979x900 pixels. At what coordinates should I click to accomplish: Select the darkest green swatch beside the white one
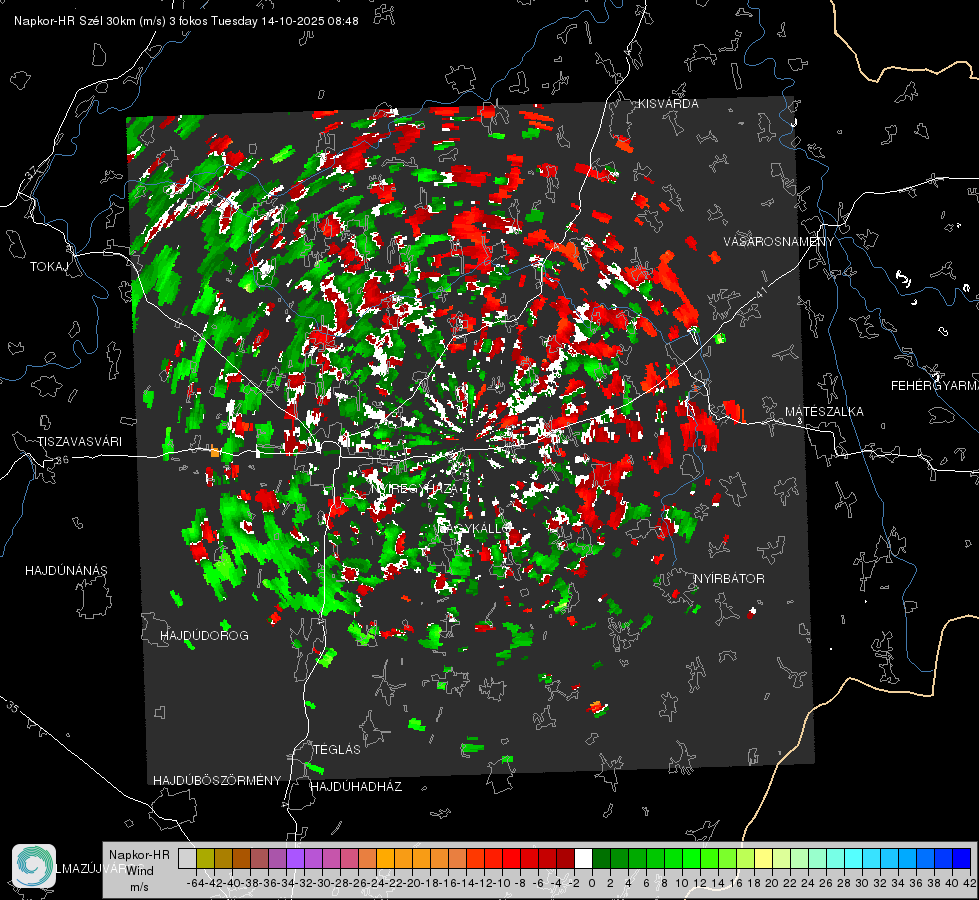[x=601, y=858]
